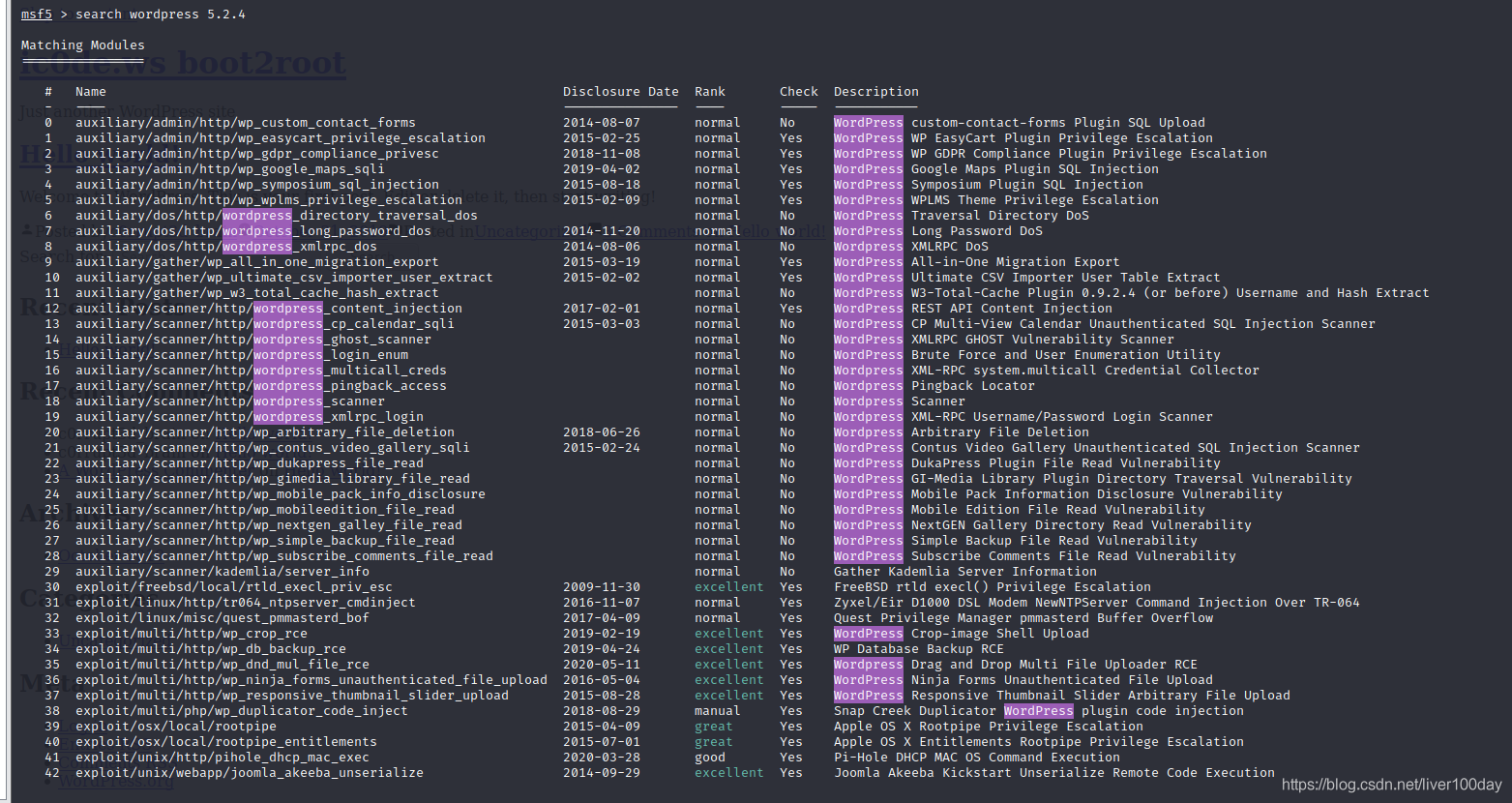
Task: Select module wp_simple_backup_file_read name
Action: pos(265,541)
